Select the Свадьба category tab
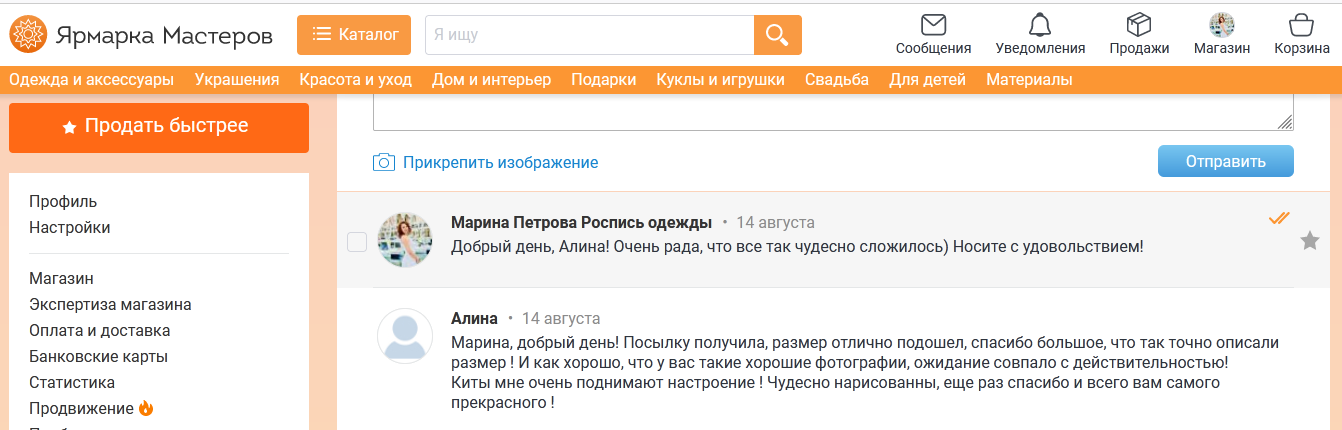 click(837, 80)
